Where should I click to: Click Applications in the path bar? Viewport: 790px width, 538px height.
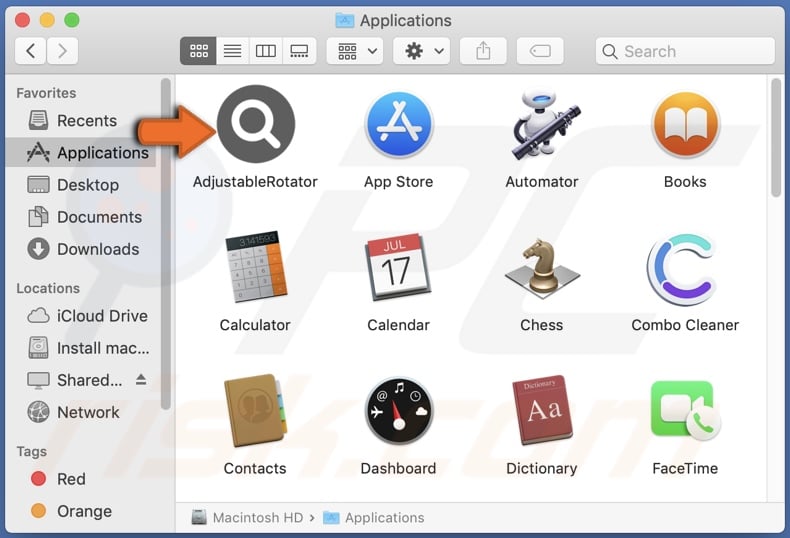point(373,517)
